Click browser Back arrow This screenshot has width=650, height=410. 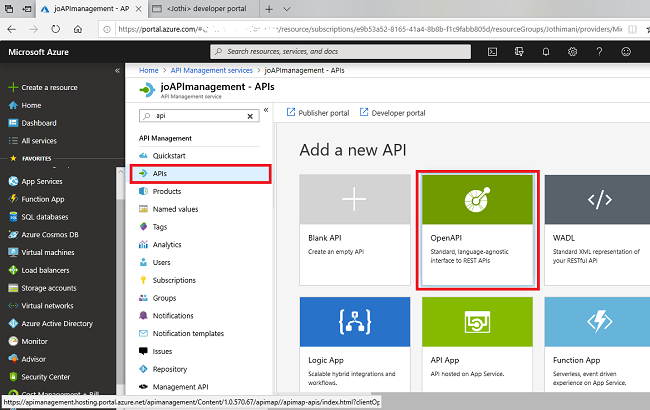click(12, 29)
